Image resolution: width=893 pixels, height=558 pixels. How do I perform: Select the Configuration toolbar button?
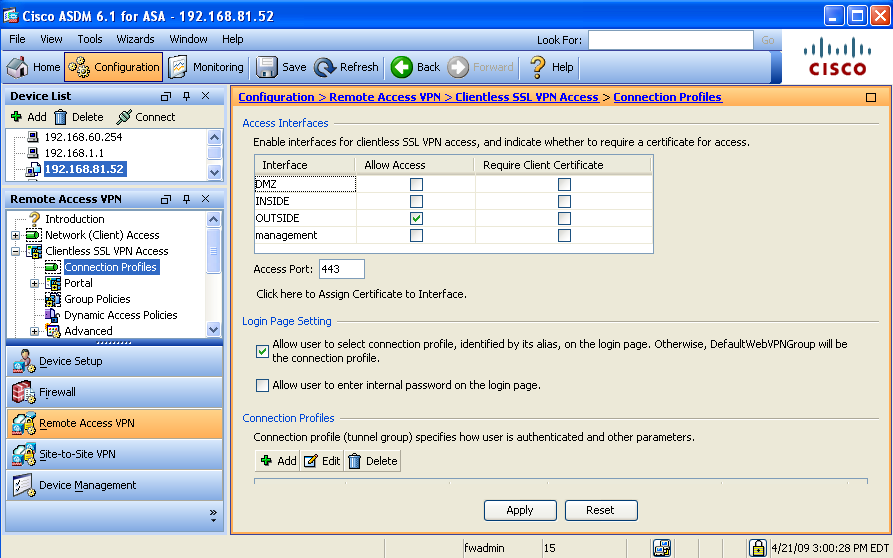tap(113, 67)
